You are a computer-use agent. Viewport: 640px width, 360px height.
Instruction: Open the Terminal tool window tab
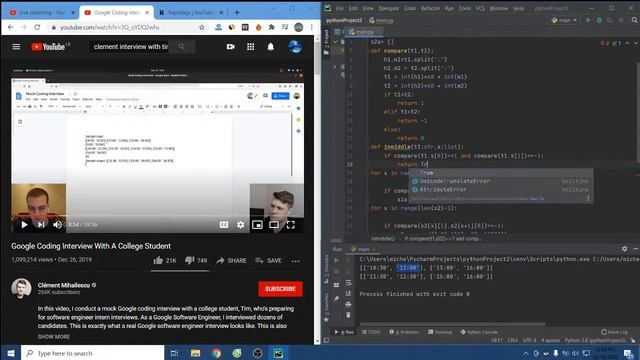pyautogui.click(x=440, y=332)
